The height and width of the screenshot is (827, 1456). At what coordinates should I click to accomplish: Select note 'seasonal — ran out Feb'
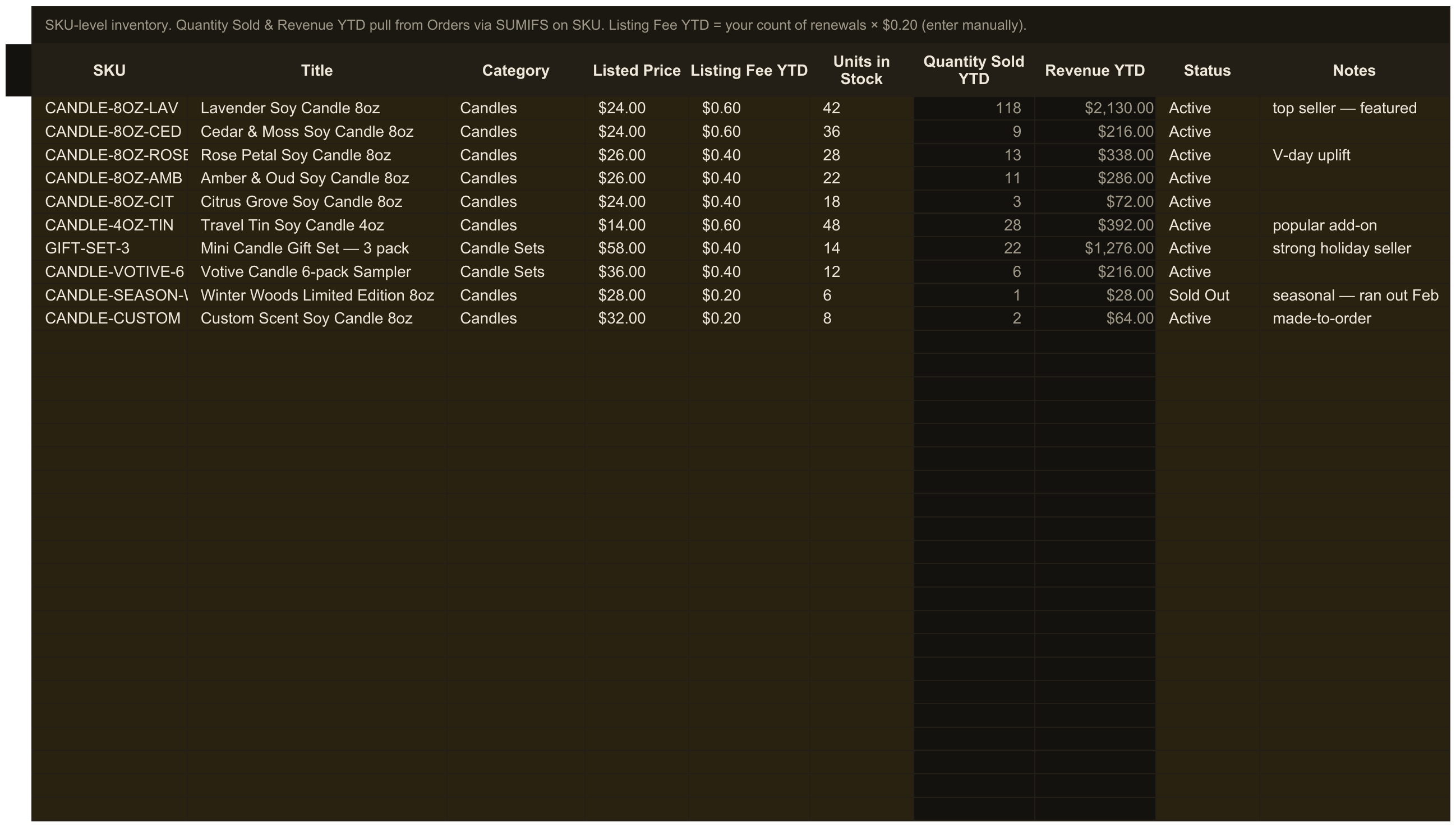(1354, 295)
